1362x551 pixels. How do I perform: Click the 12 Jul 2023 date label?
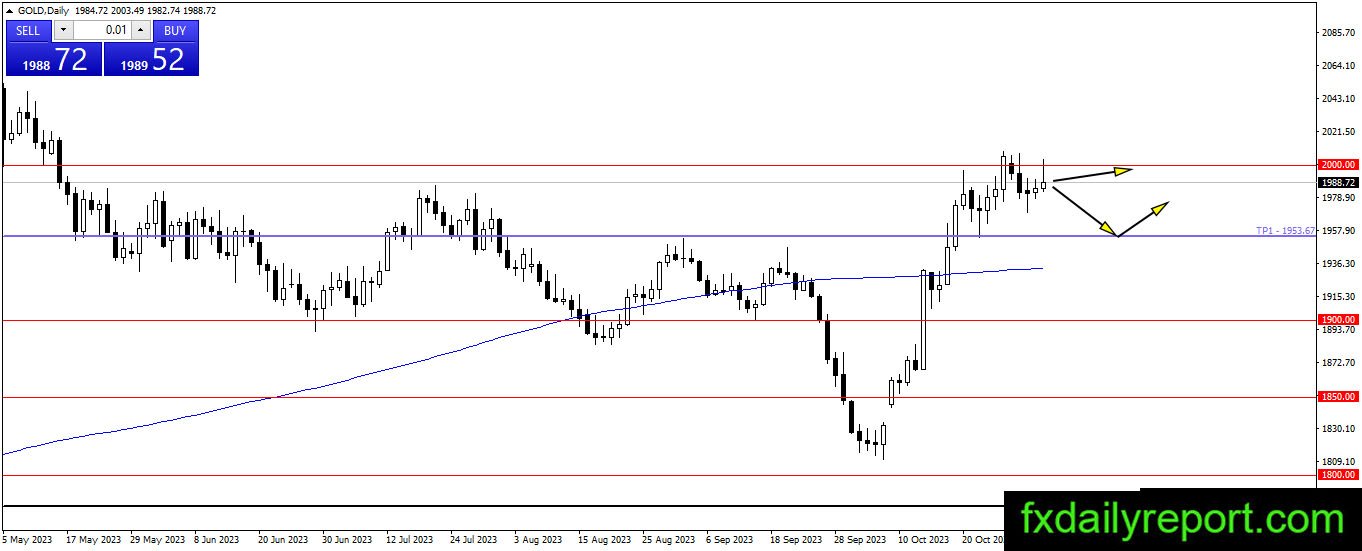(x=411, y=540)
